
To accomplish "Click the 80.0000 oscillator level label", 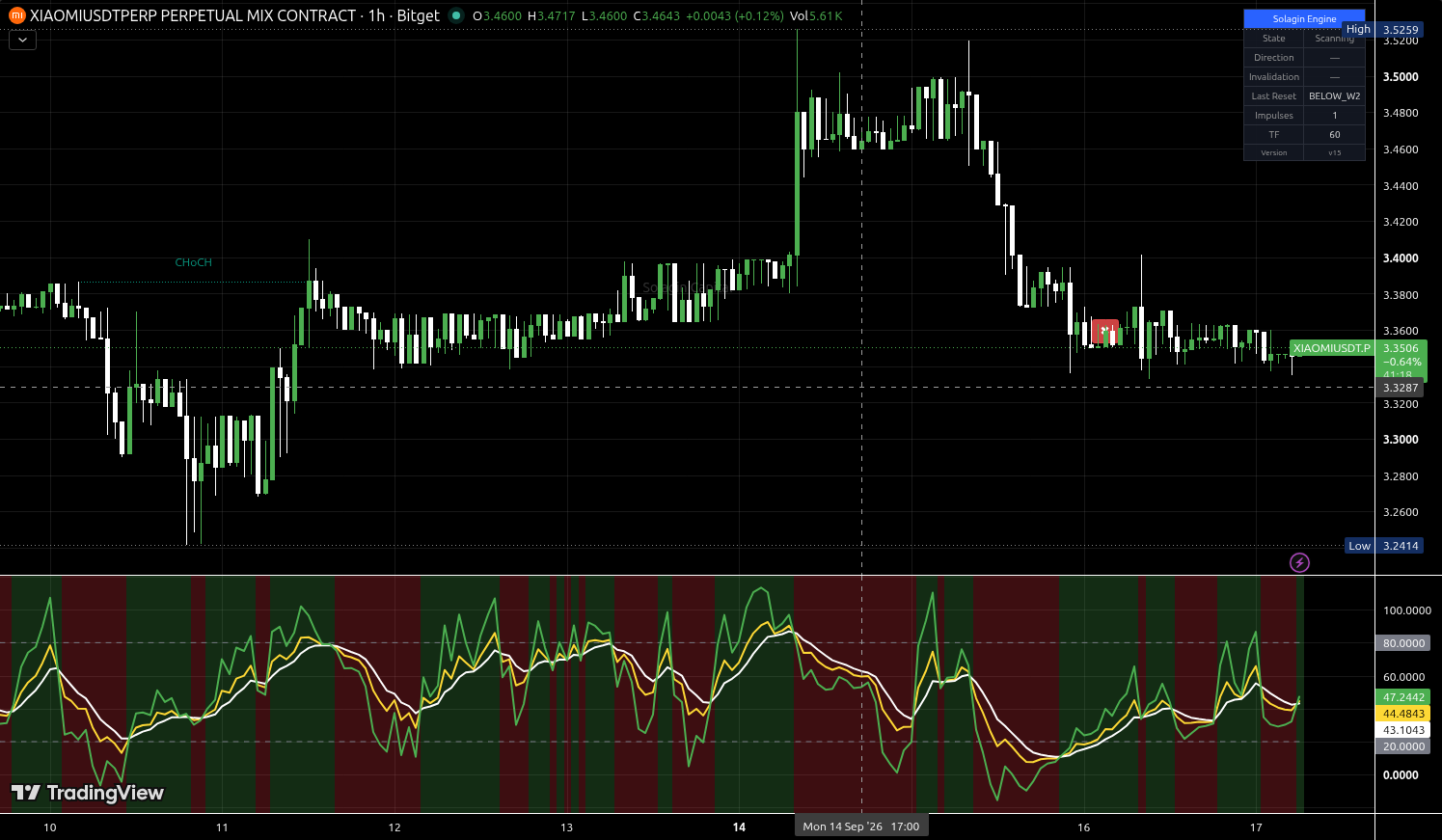I will click(1403, 643).
